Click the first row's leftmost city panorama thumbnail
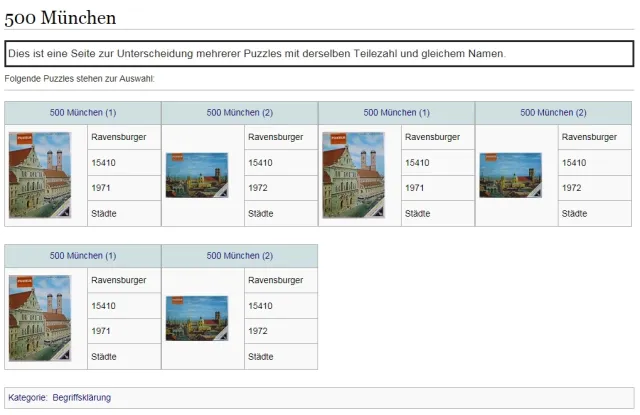The image size is (640, 415). click(x=197, y=175)
